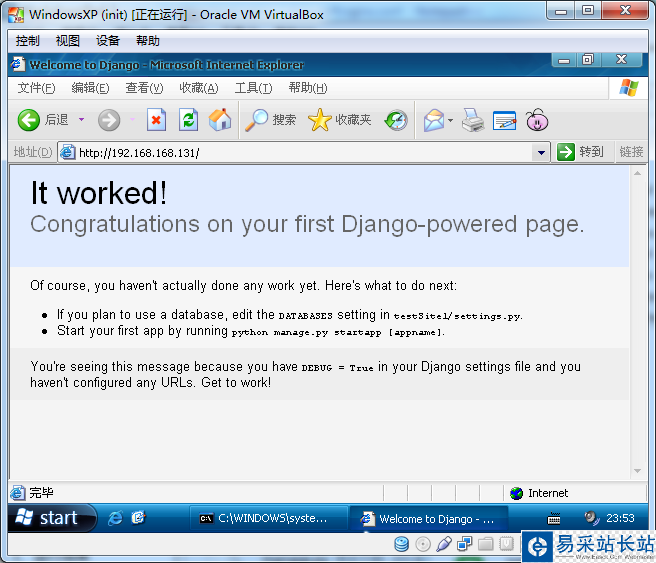Image resolution: width=656 pixels, height=563 pixels.
Task: Open VirtualBox 视图 menu
Action: pyautogui.click(x=68, y=41)
